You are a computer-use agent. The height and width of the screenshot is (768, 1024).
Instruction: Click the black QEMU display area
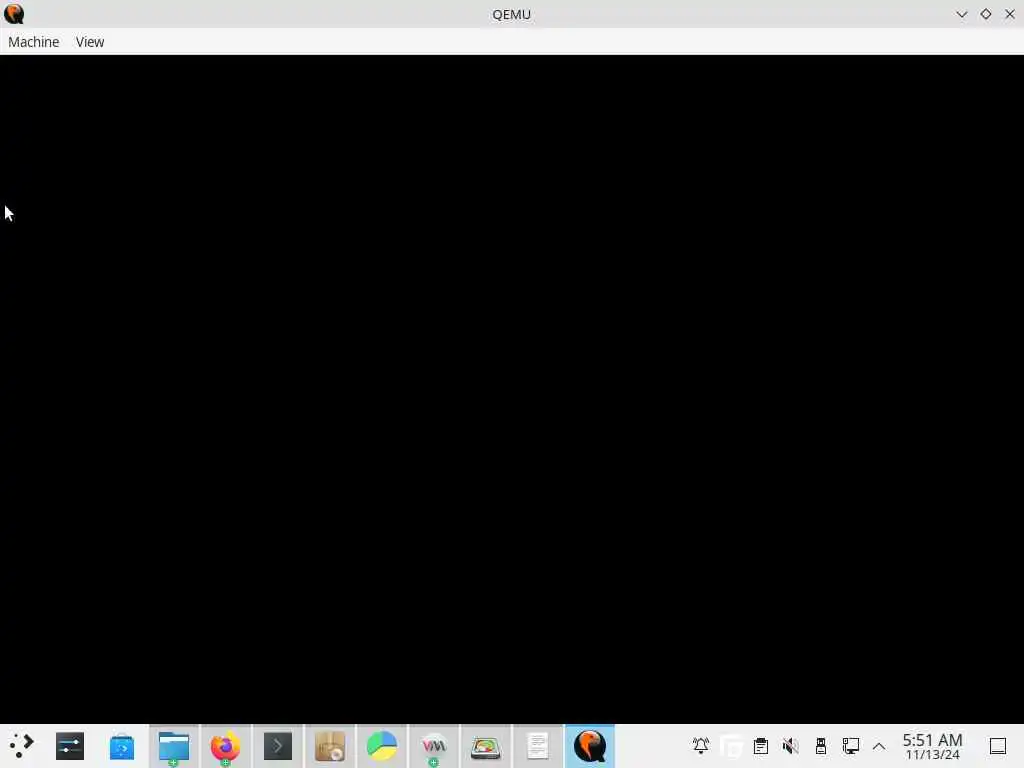click(512, 389)
